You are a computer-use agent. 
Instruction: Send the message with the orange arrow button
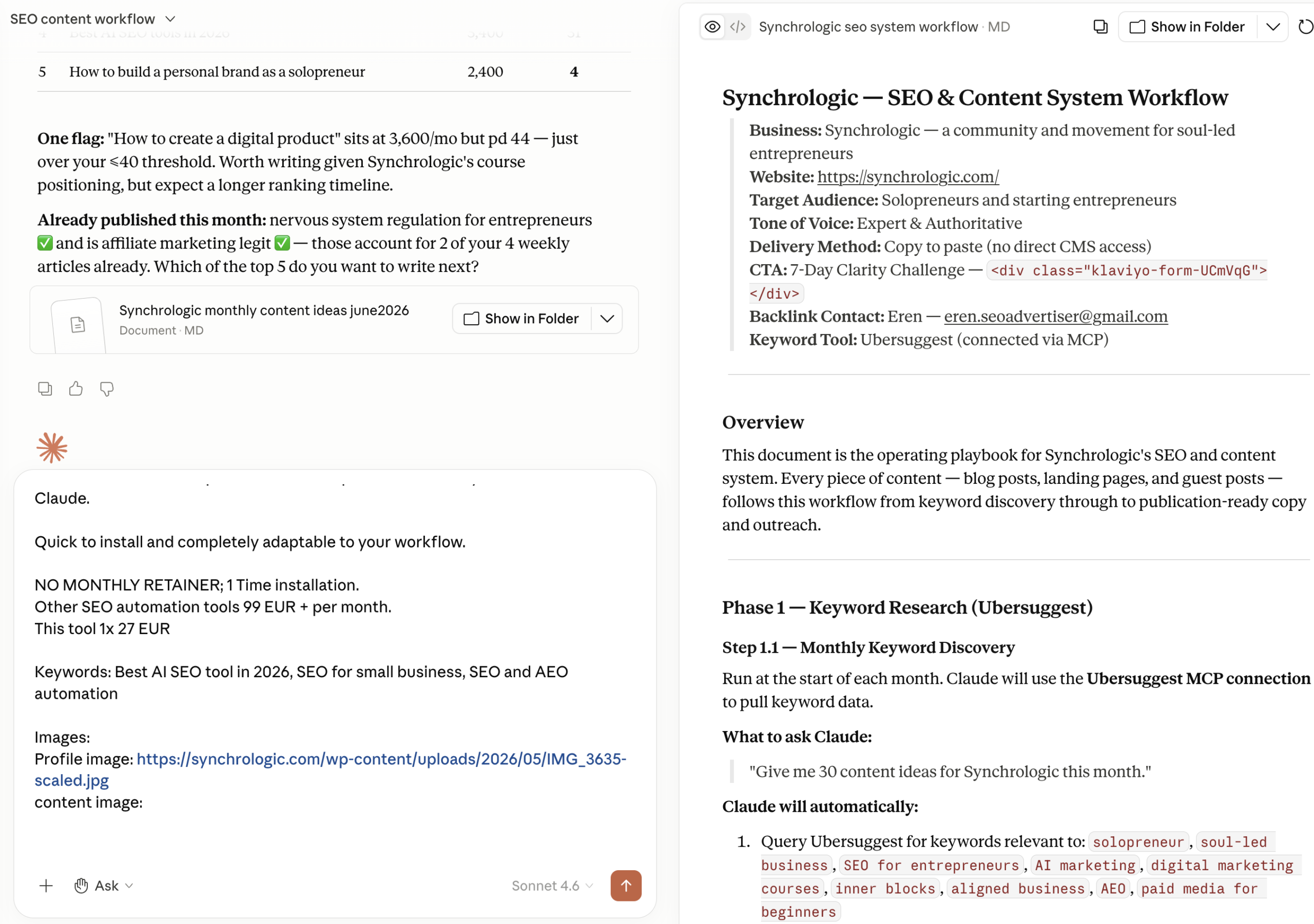(x=626, y=886)
